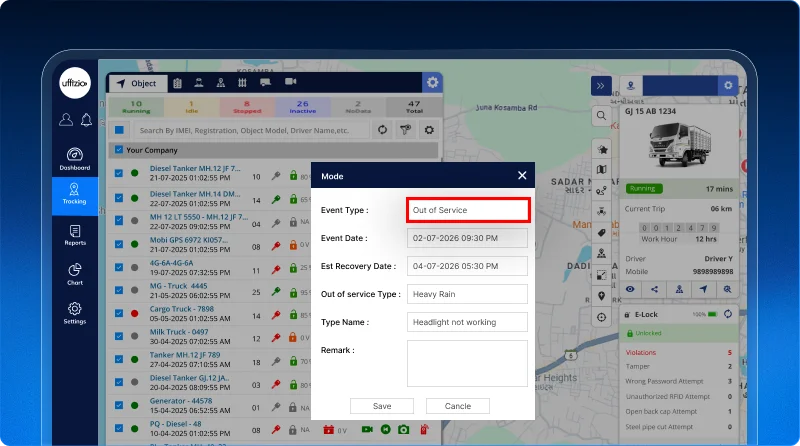This screenshot has height=446, width=800.
Task: Click key icon in Mobi GPS row
Action: point(276,245)
